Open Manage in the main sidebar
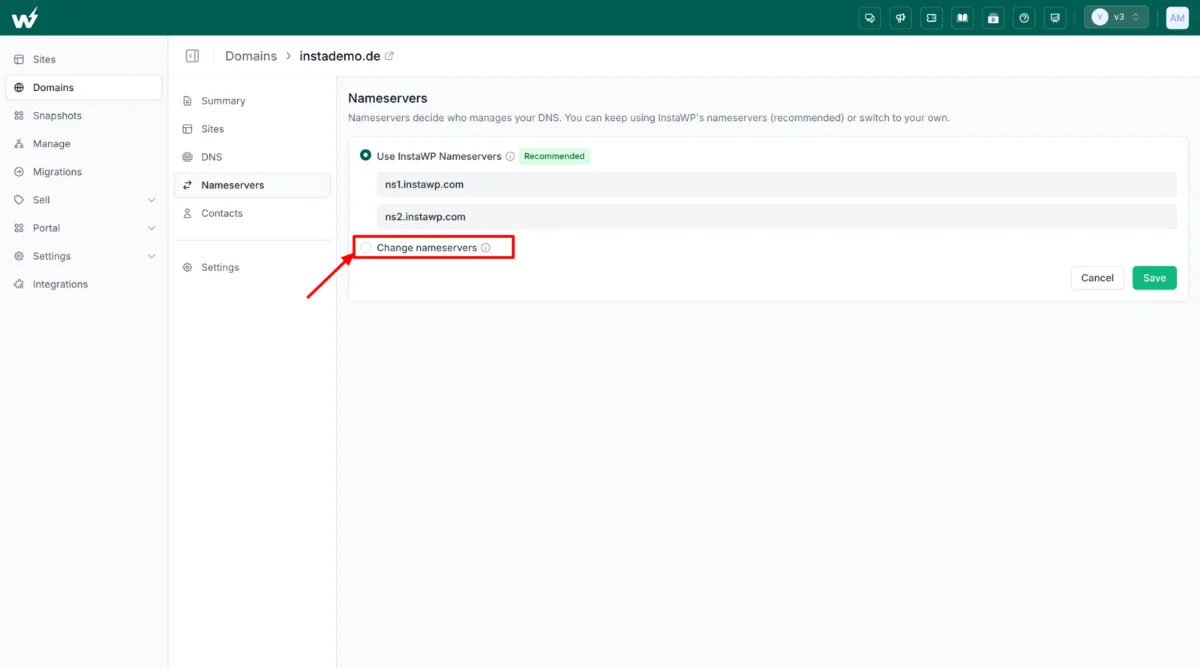This screenshot has height=668, width=1200. pos(84,144)
